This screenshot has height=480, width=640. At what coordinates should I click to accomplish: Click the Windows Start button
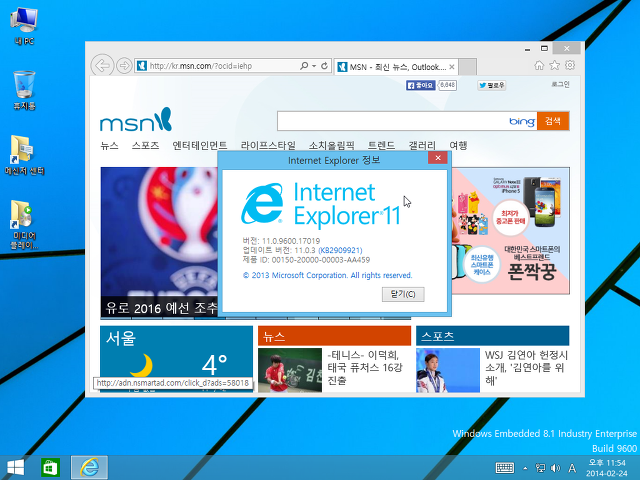[16, 468]
